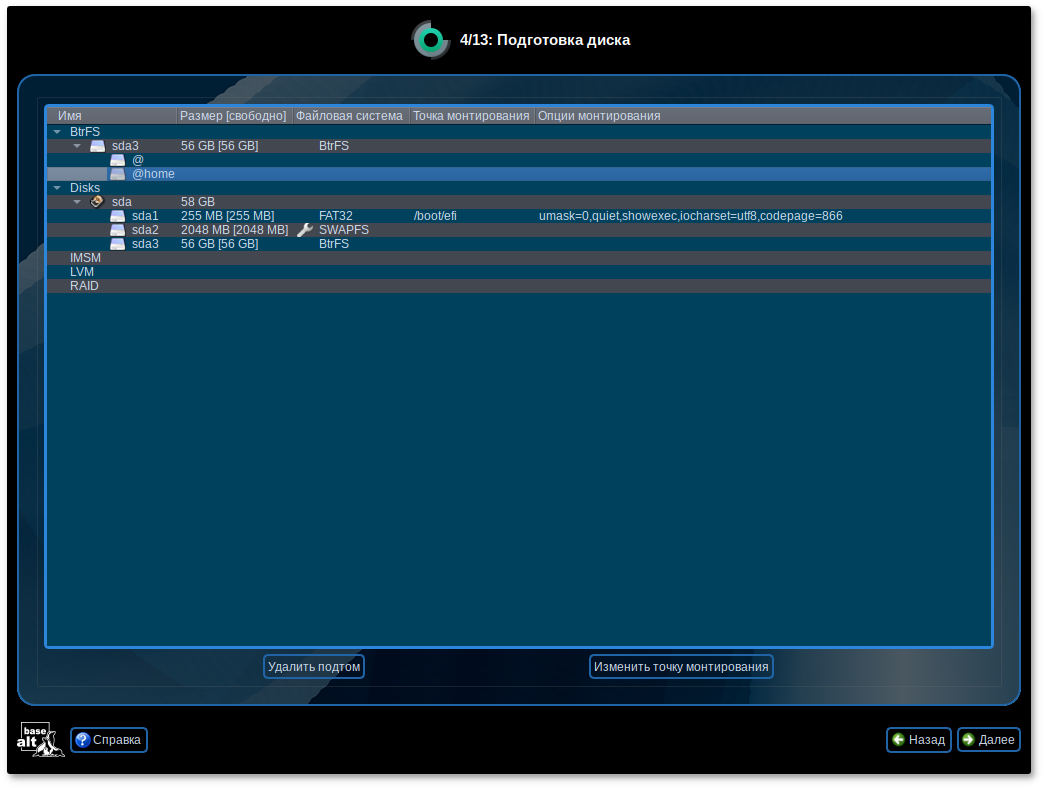Collapse the sda3 node under BtrFS
1044x788 pixels.
click(77, 146)
